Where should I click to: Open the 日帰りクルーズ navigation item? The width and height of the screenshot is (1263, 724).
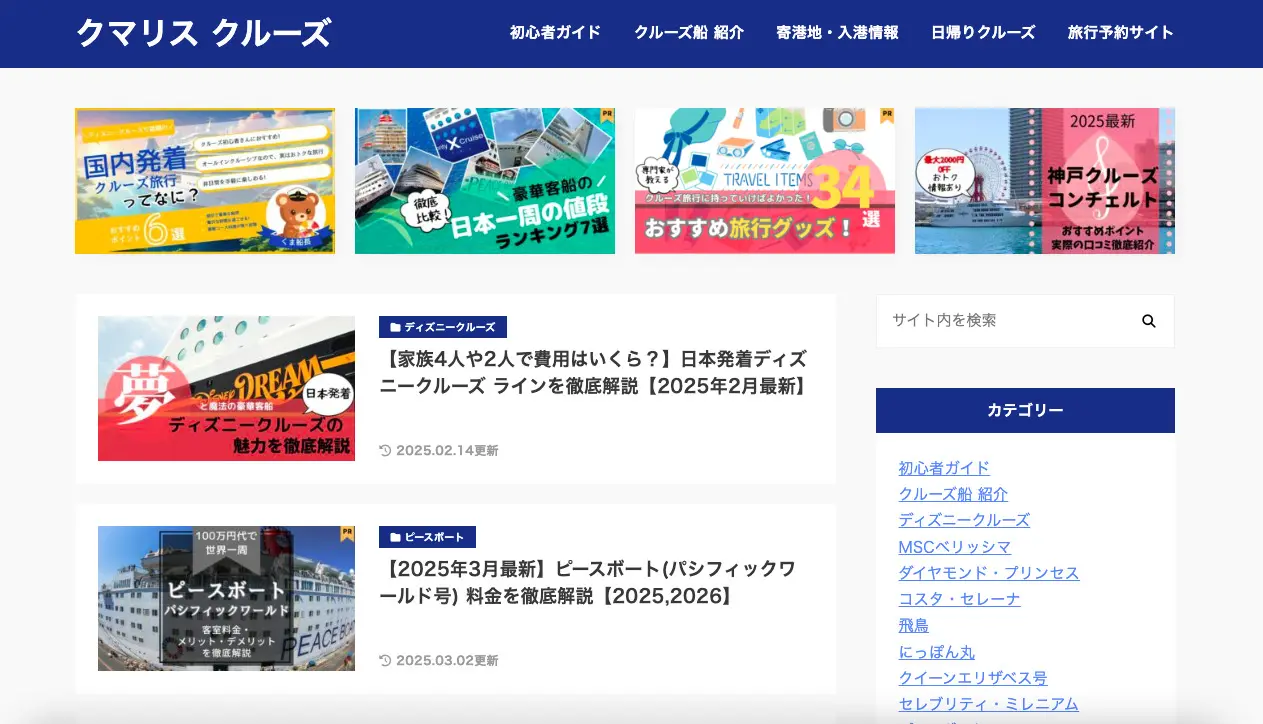(983, 32)
